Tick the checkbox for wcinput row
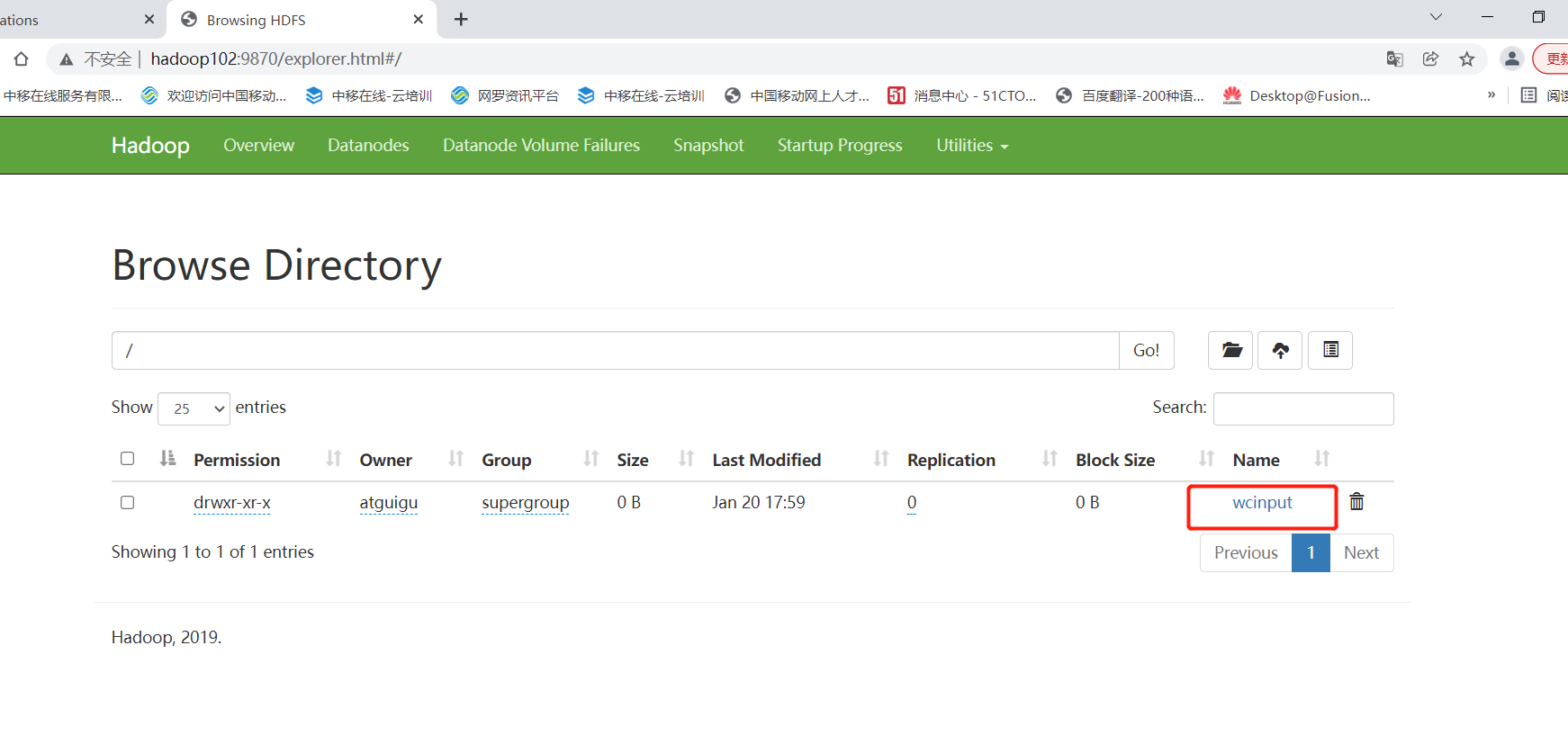The width and height of the screenshot is (1568, 744). pos(128,502)
